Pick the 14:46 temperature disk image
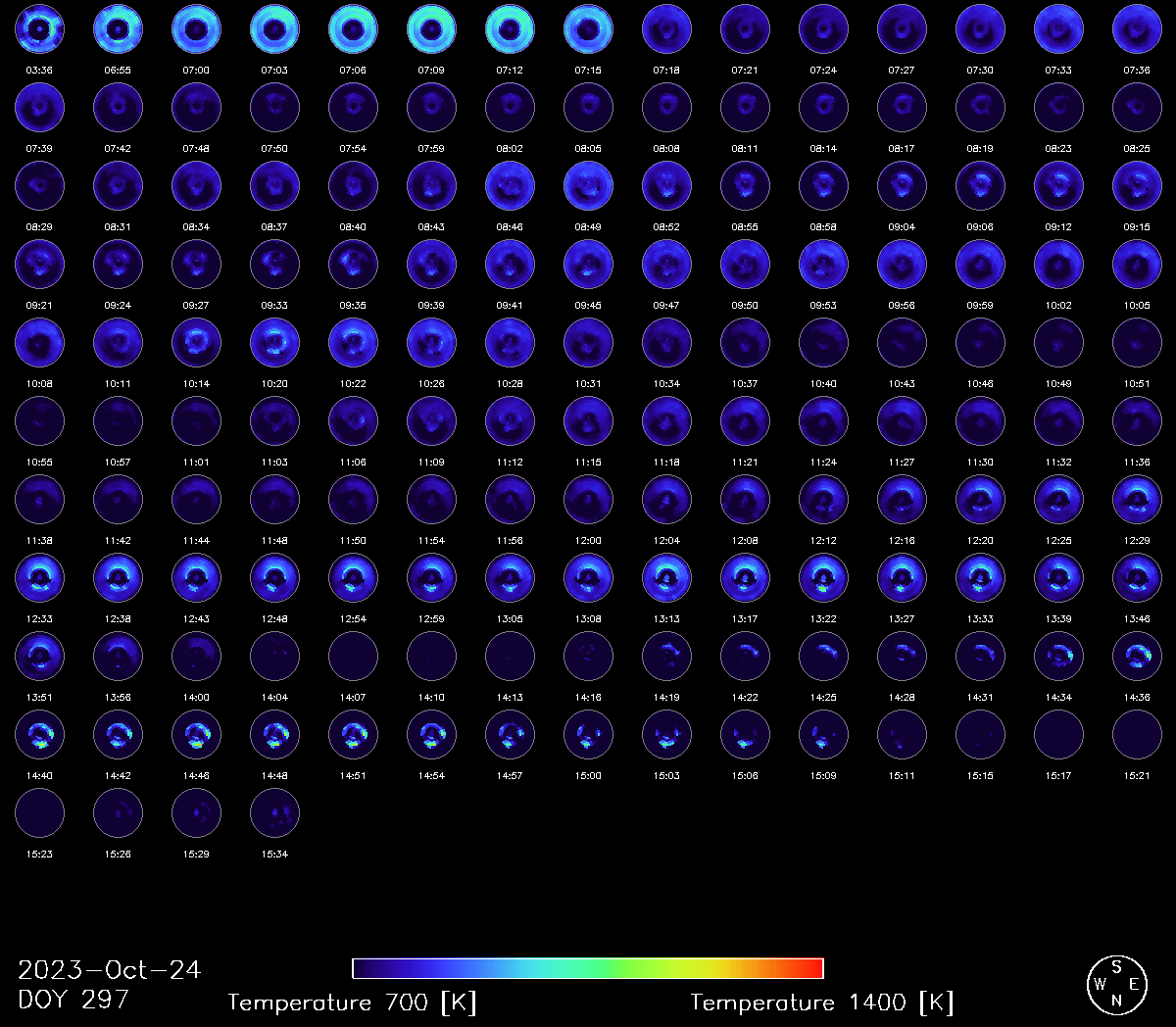Viewport: 1176px width, 1027px height. (x=196, y=735)
